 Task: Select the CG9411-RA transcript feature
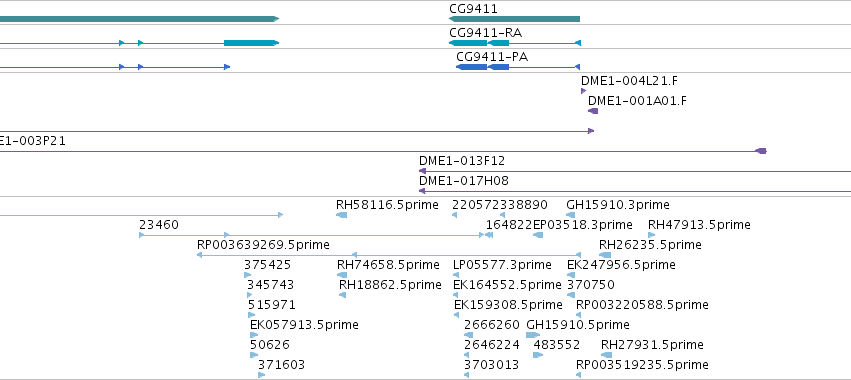(x=515, y=43)
